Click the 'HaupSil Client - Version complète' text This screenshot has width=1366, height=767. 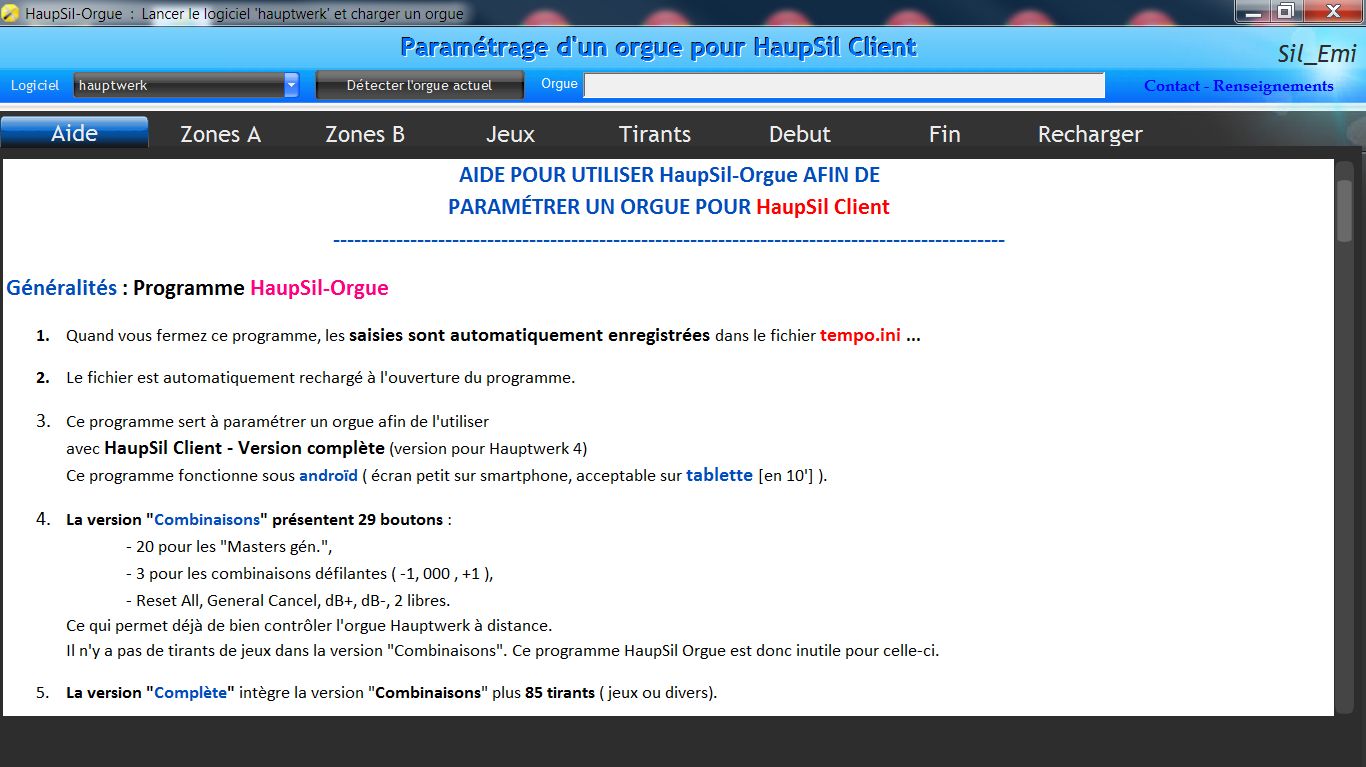[x=245, y=448]
